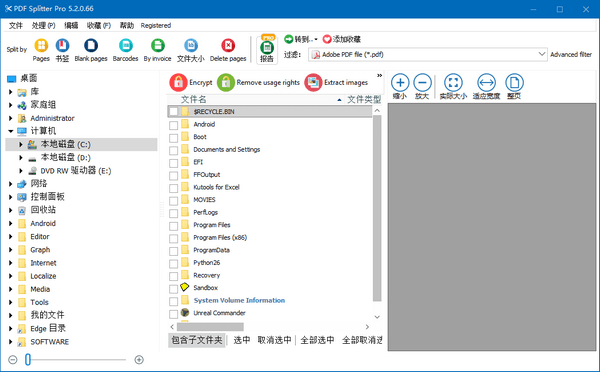600x372 pixels.
Task: Show more toolbar items with chevron
Action: coord(379,75)
